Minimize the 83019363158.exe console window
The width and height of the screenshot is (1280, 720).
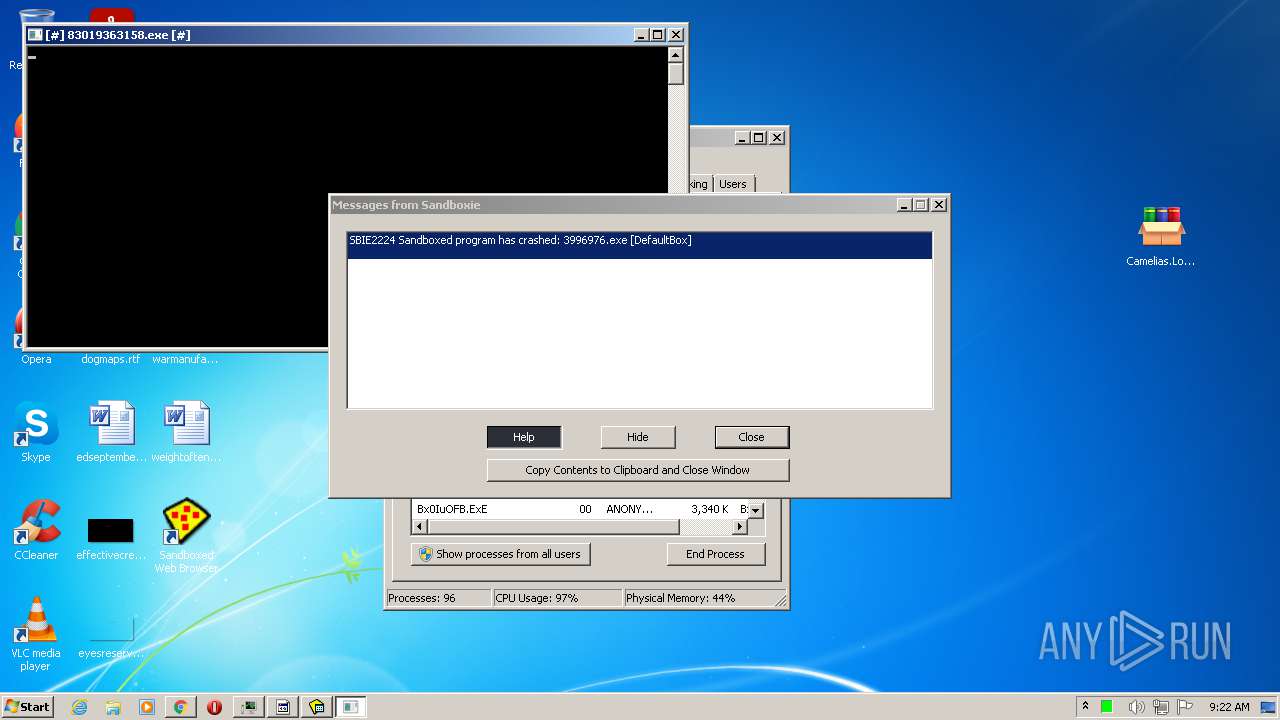pos(641,35)
